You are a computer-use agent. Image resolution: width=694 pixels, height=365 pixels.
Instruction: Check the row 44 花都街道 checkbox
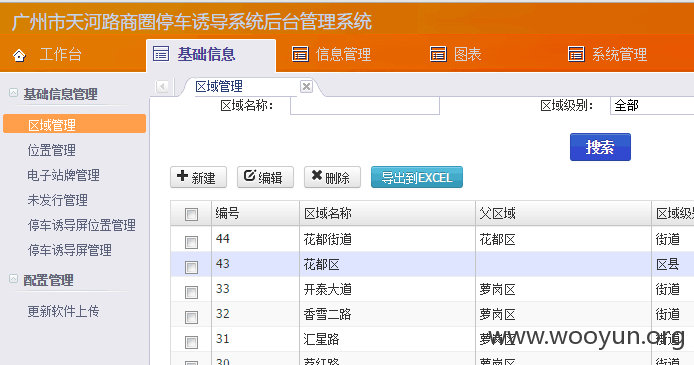(x=191, y=242)
